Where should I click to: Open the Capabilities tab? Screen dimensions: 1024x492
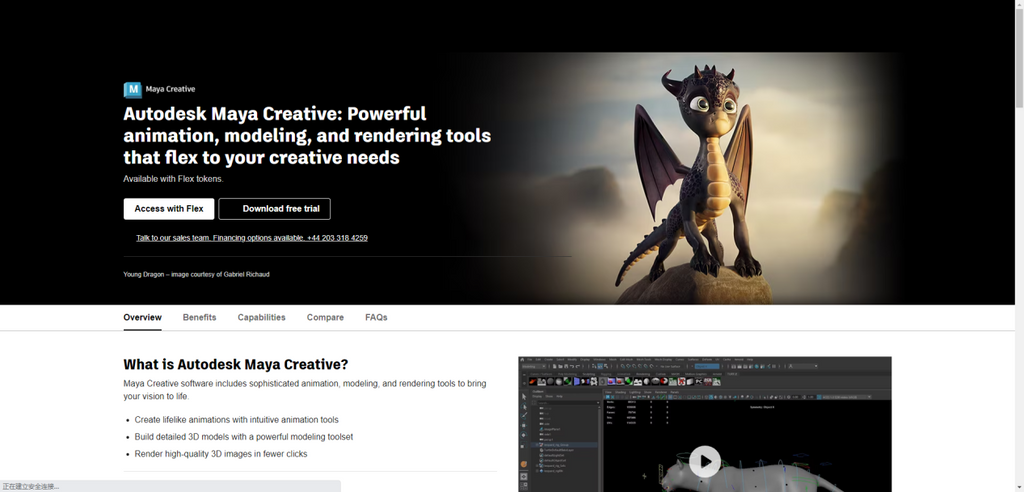pyautogui.click(x=261, y=318)
